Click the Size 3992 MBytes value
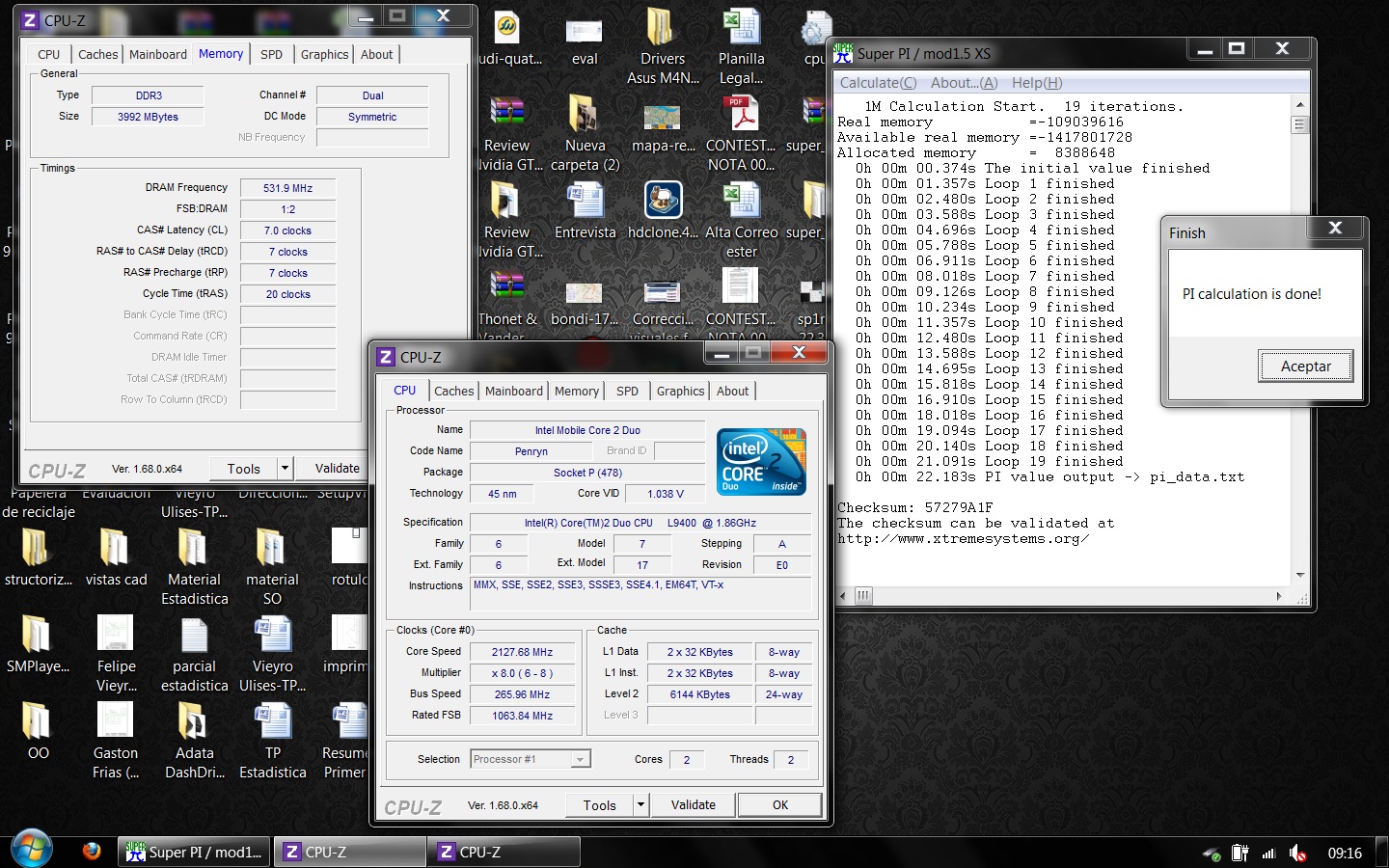1389x868 pixels. tap(148, 117)
